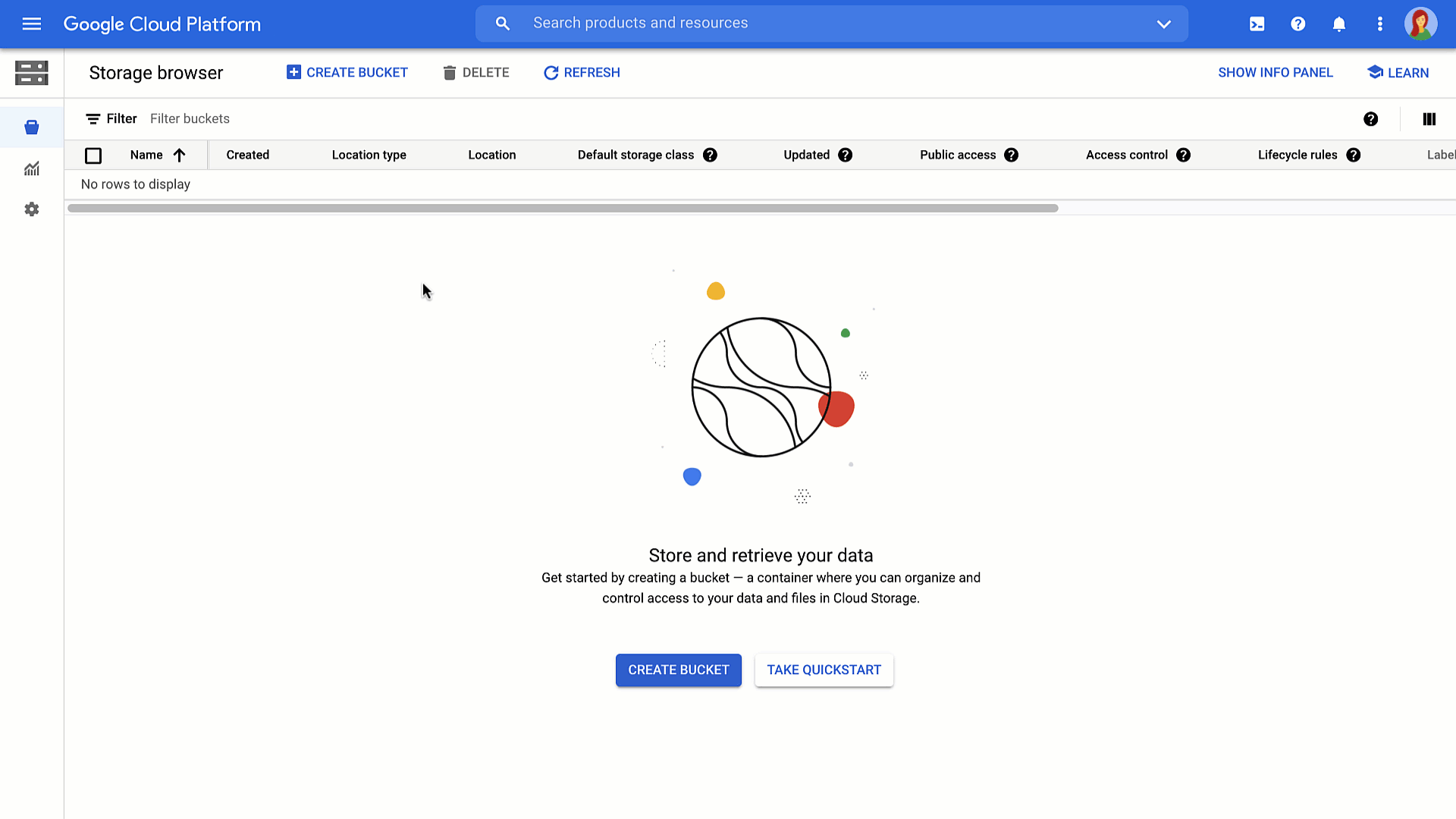1456x819 pixels.
Task: Click help icon next to Public access
Action: pos(1011,155)
